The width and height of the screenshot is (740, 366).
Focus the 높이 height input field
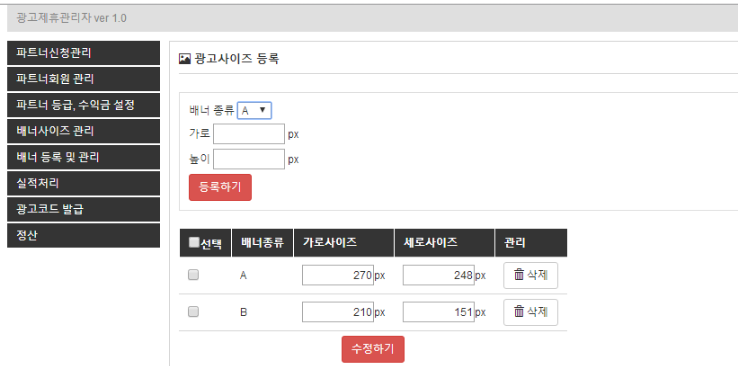pos(249,159)
